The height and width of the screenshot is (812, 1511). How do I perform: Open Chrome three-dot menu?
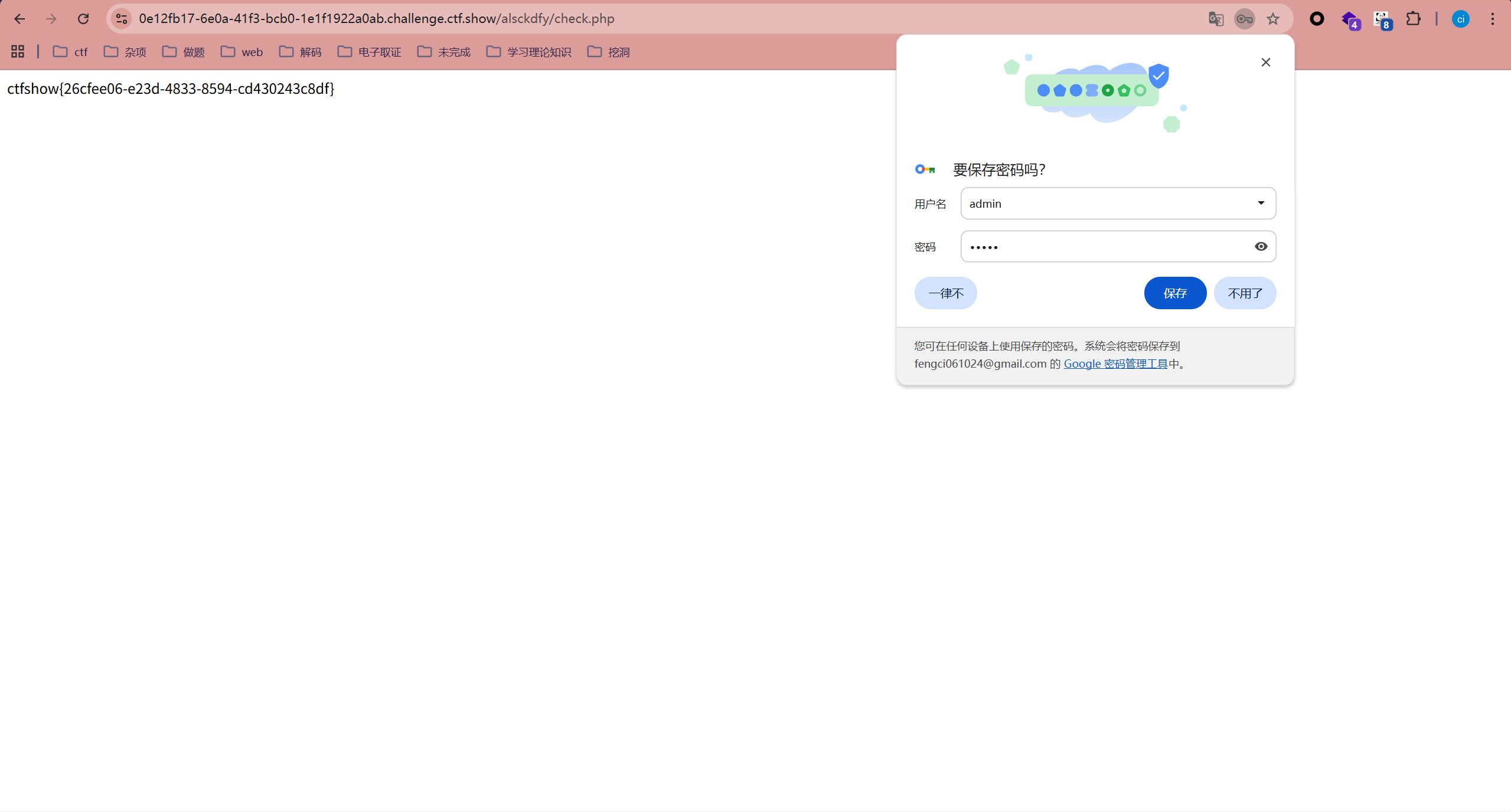click(1492, 19)
